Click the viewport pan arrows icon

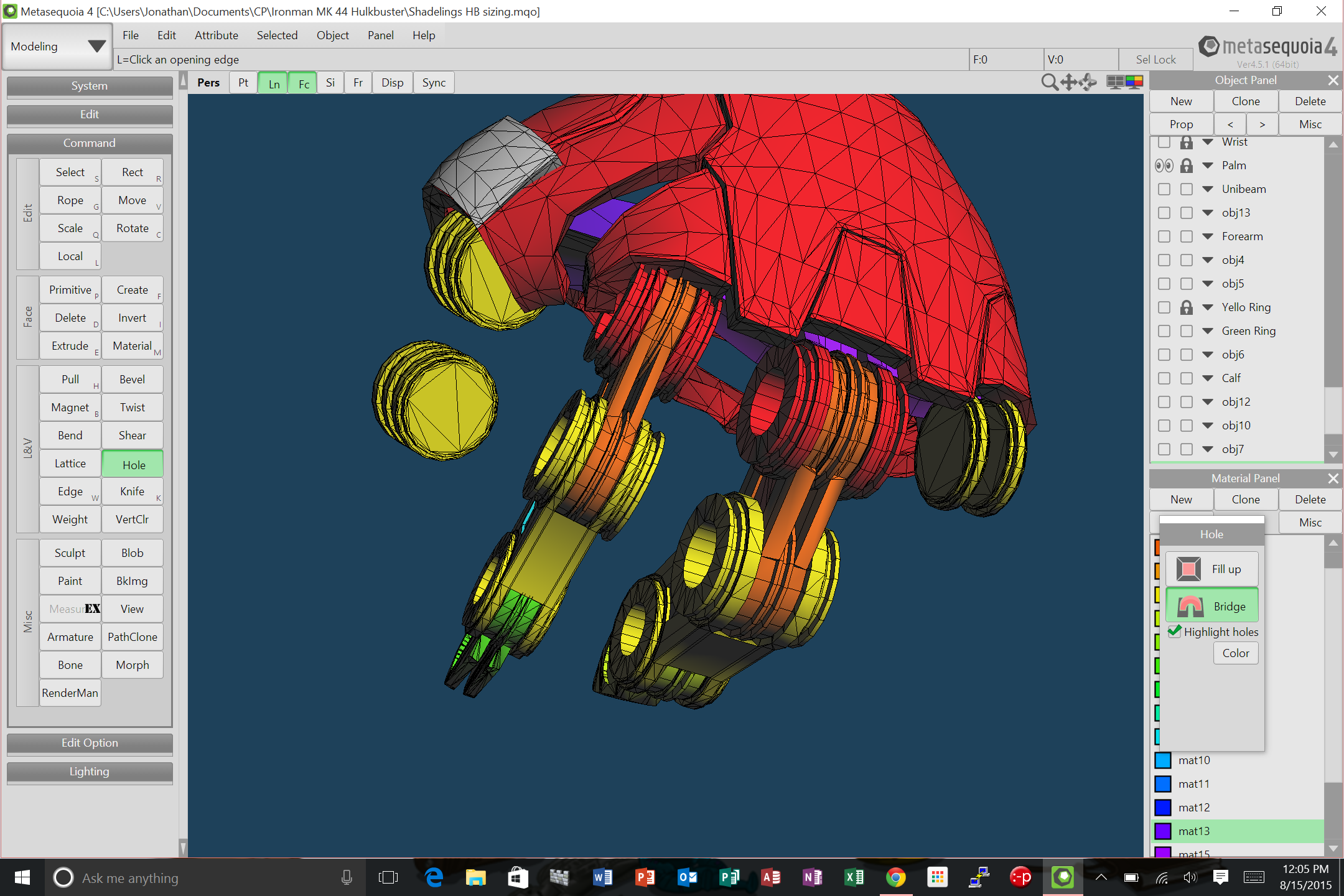tap(1069, 82)
